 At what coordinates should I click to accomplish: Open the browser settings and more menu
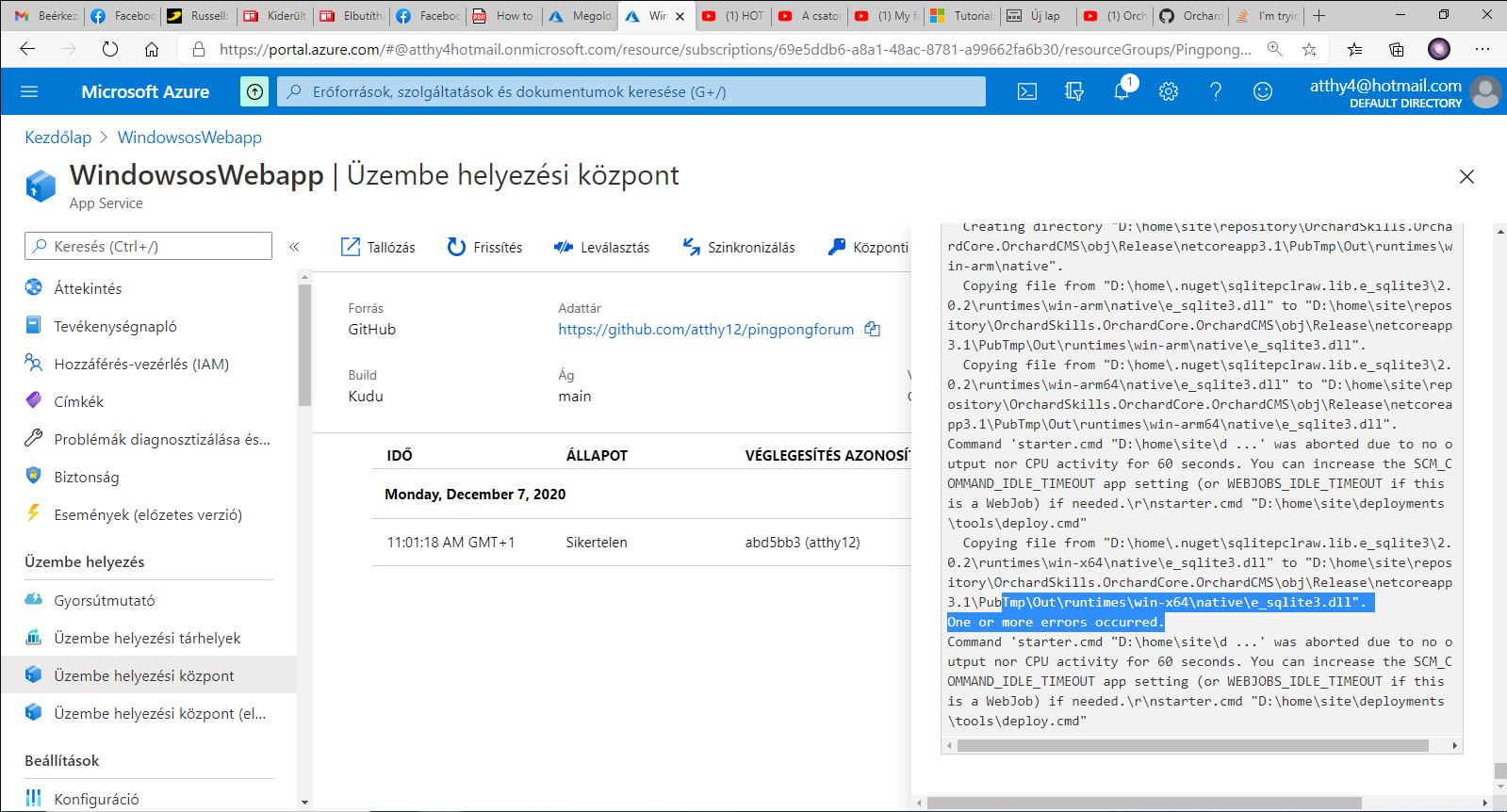pyautogui.click(x=1482, y=49)
